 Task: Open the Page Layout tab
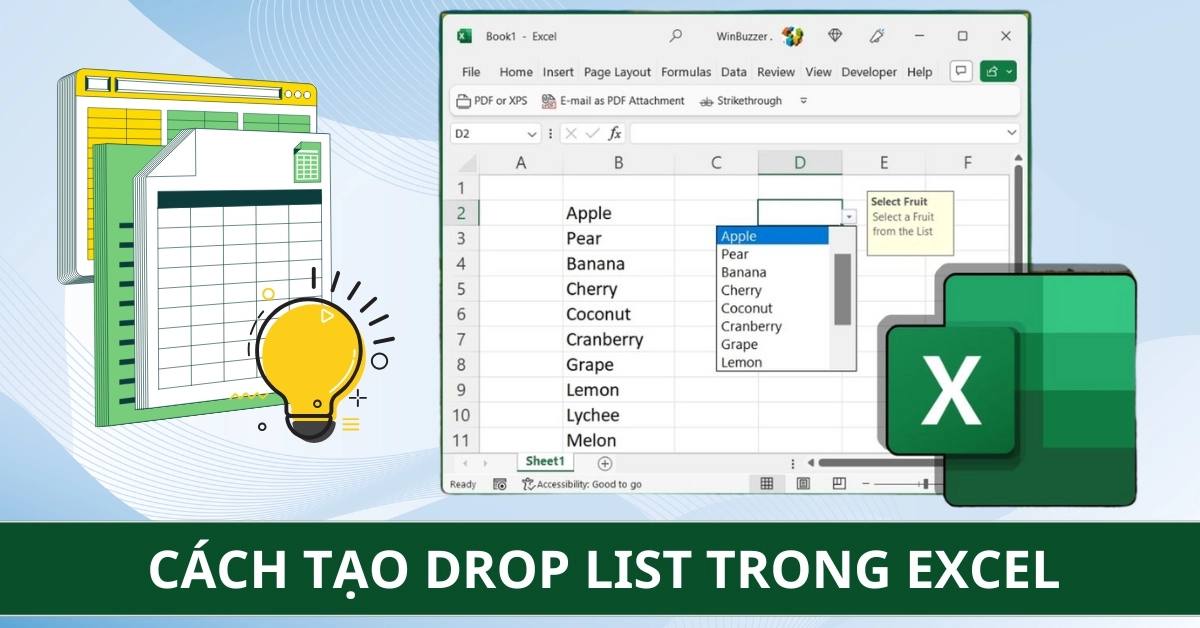point(617,72)
